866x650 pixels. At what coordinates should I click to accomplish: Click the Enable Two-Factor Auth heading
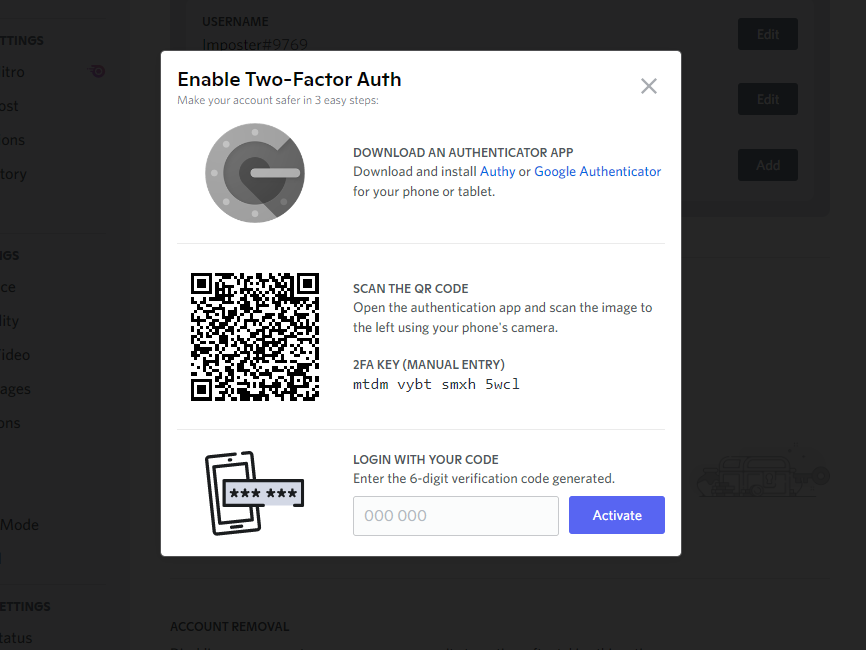289,80
